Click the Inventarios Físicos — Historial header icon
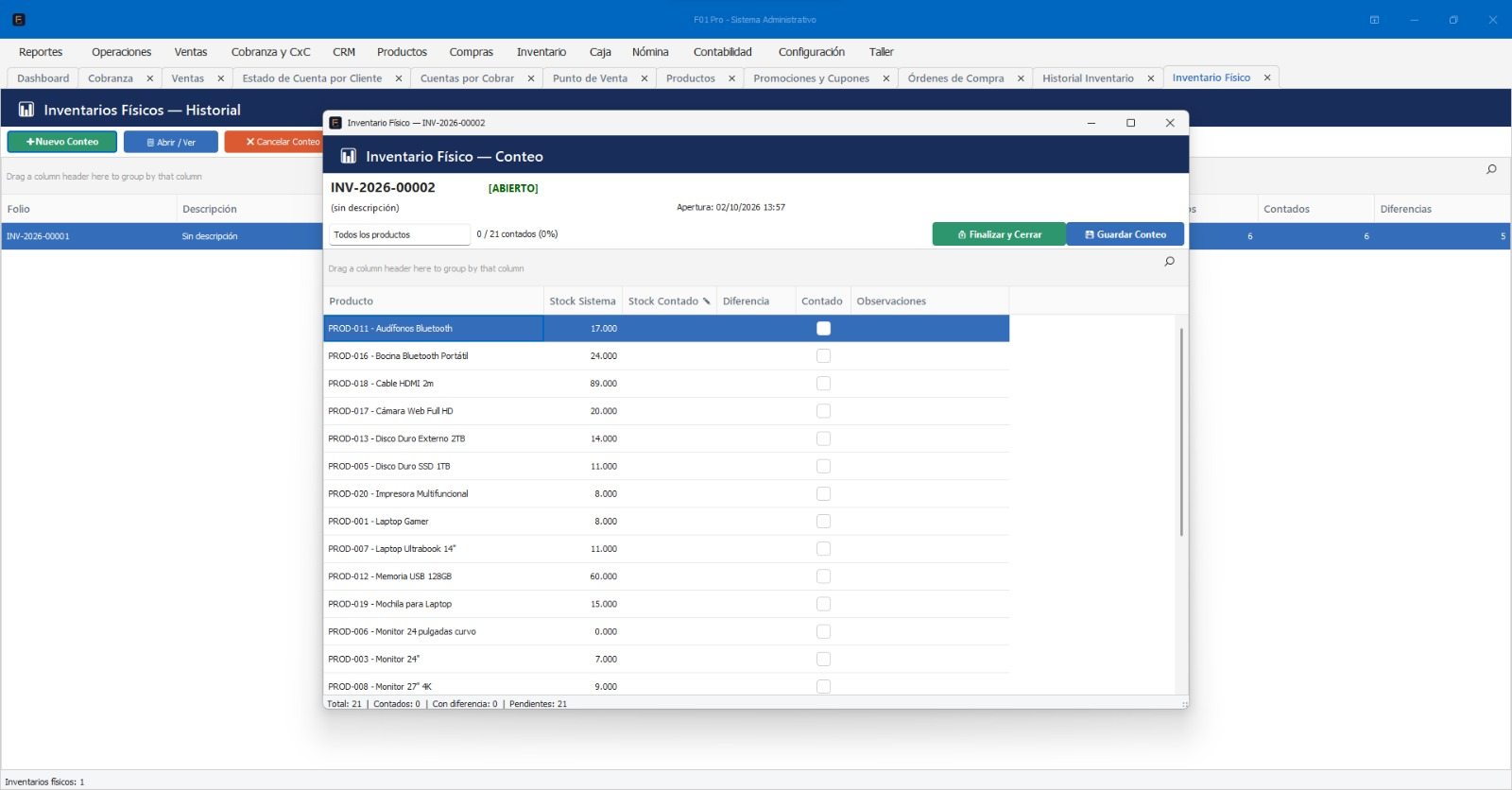 click(x=26, y=110)
